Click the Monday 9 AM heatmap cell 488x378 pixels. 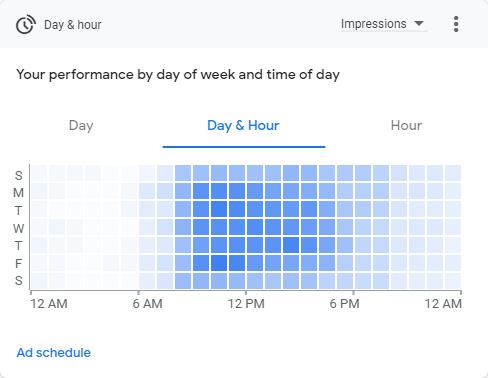[x=201, y=191]
